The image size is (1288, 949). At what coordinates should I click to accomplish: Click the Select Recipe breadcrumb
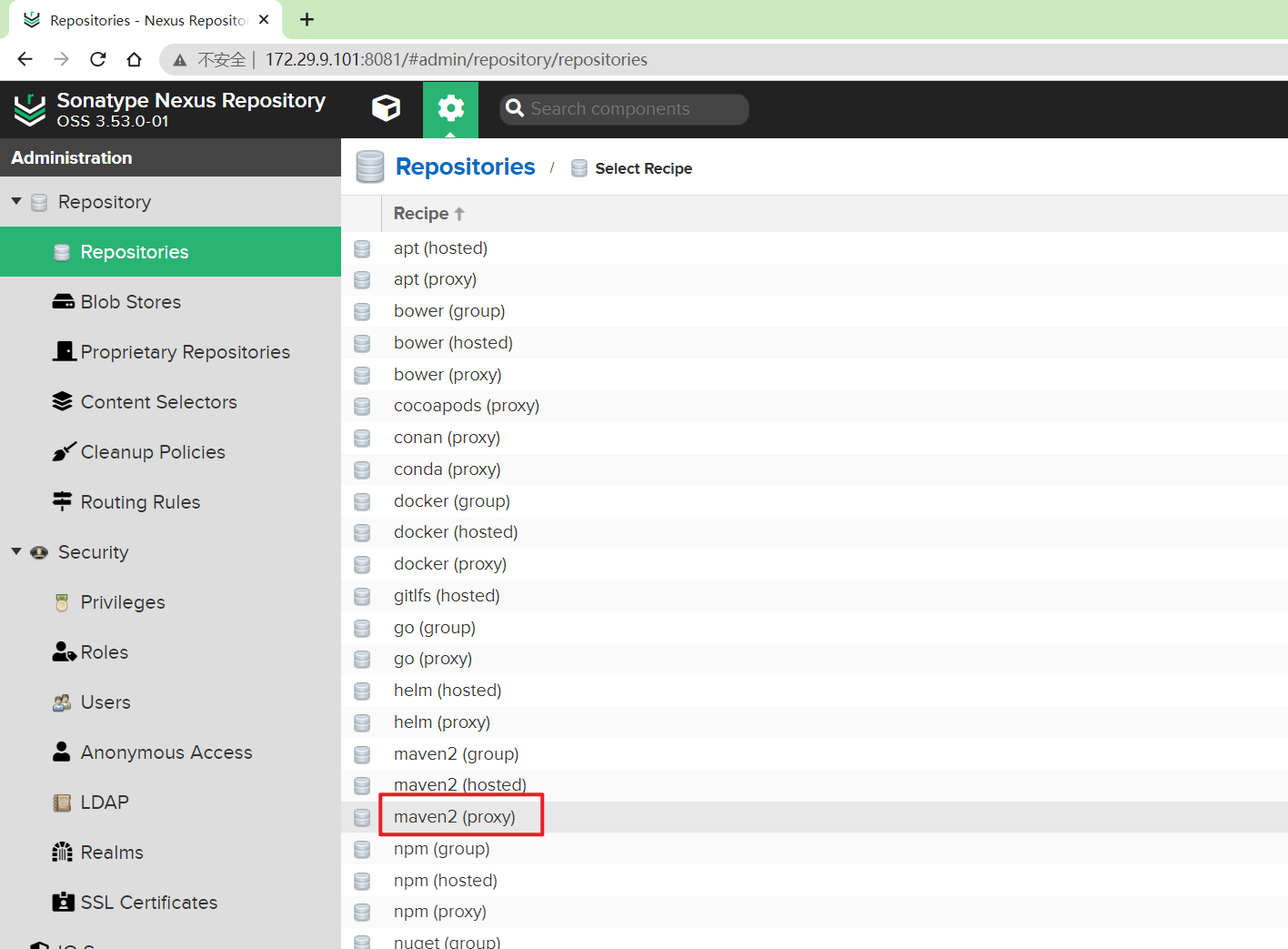(643, 168)
